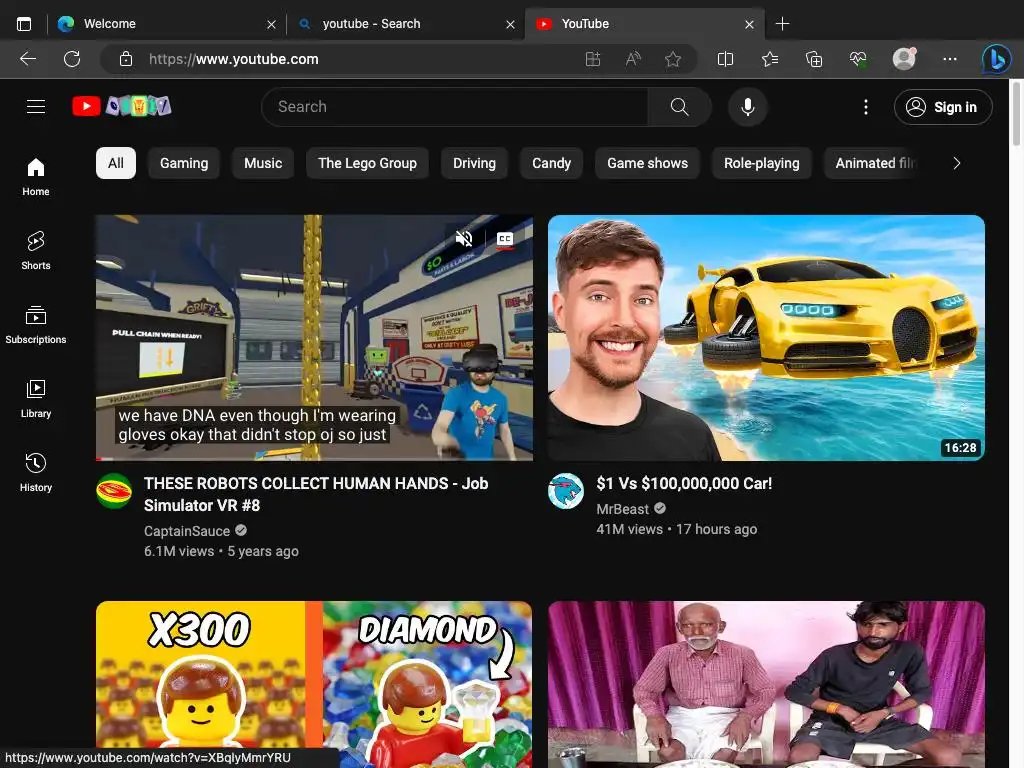Go to Home in sidebar
This screenshot has width=1024, height=768.
click(x=36, y=176)
